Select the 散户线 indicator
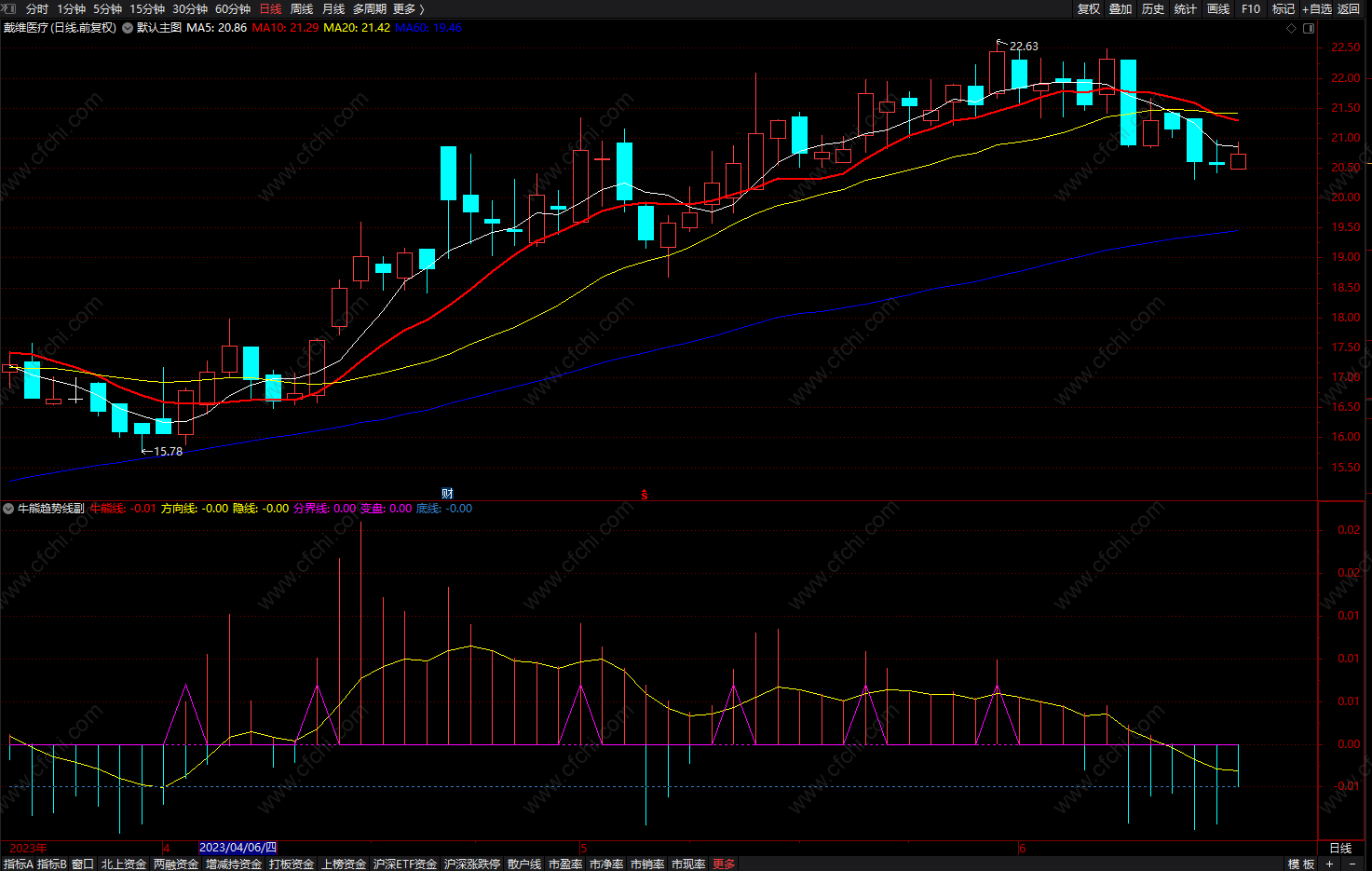This screenshot has width=1372, height=871. tap(524, 864)
